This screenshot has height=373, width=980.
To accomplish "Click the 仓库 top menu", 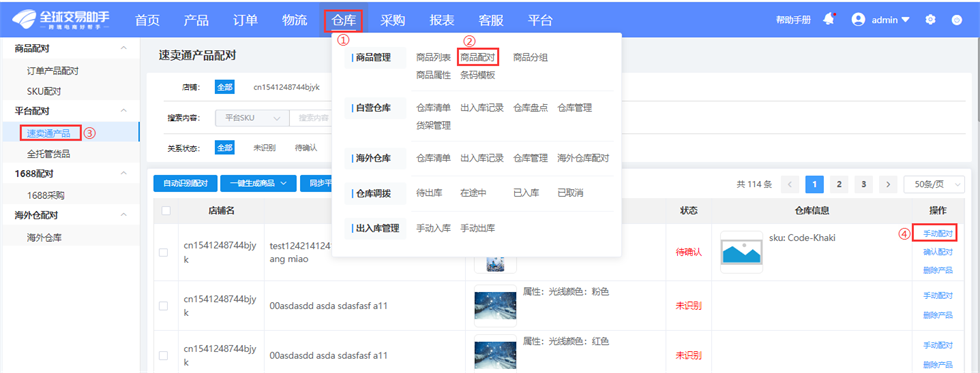I will [344, 20].
